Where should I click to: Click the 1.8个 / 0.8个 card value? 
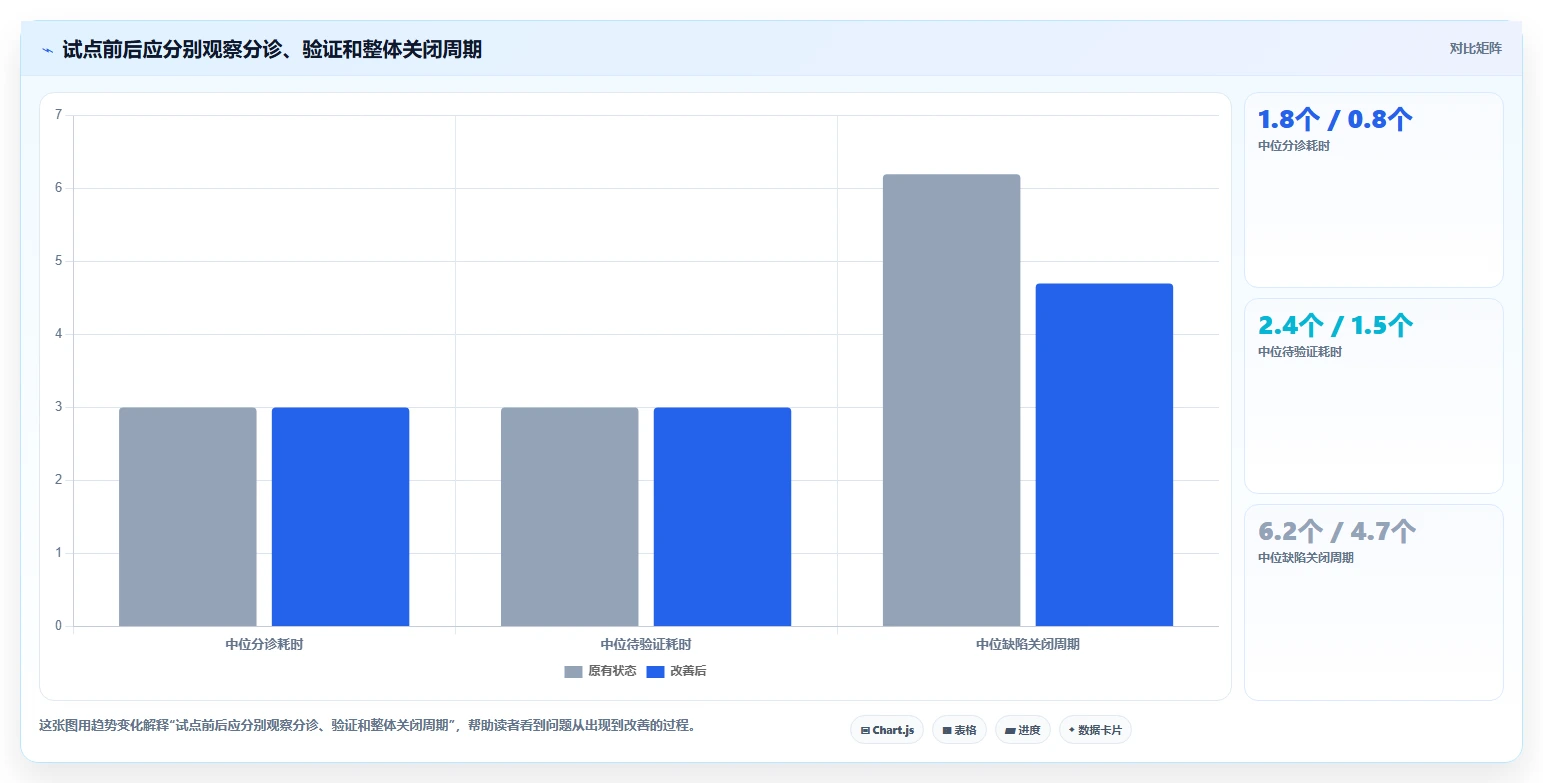tap(1335, 120)
